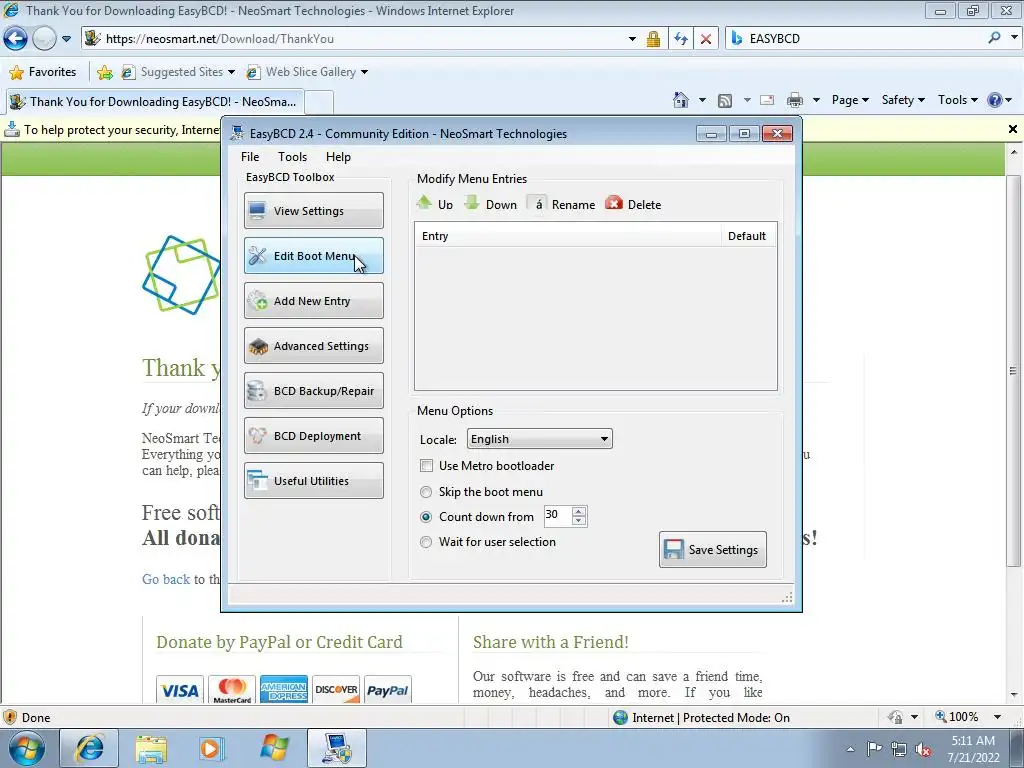Select the Thank You for Downloading tab
The image size is (1024, 768).
pyautogui.click(x=153, y=102)
